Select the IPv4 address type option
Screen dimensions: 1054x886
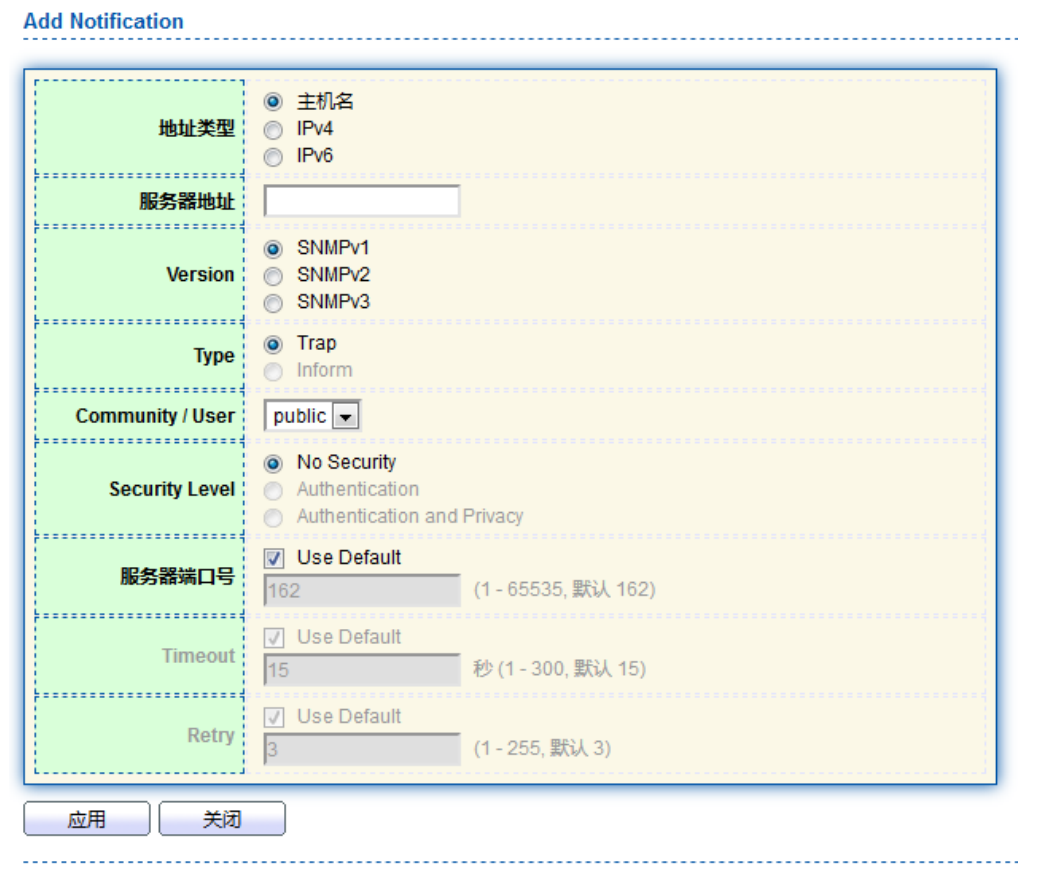pos(272,129)
